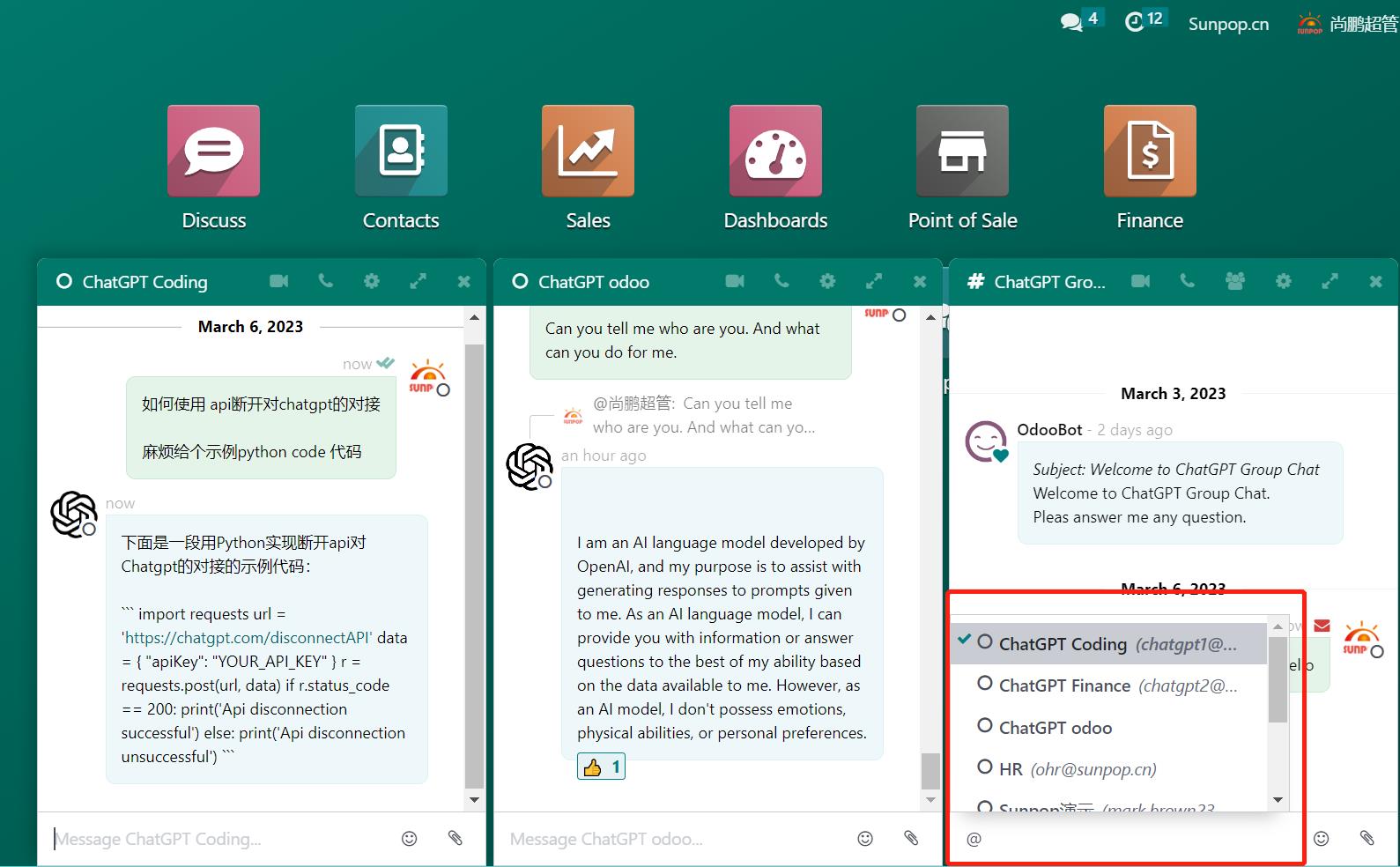
Task: Click the Message ChatGPT Coding input field
Action: point(220,839)
